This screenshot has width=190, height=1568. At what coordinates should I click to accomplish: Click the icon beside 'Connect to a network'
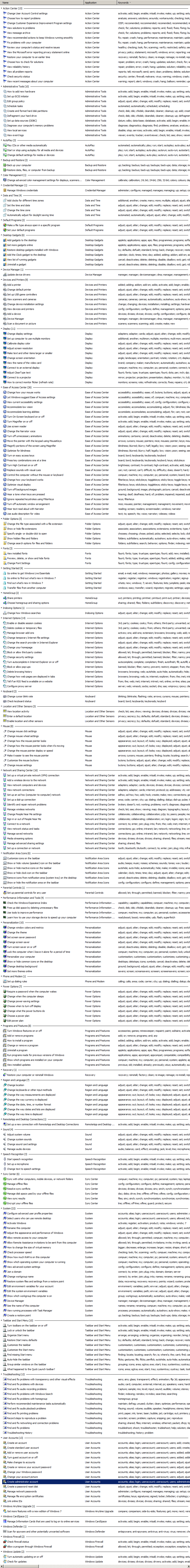click(5, 824)
